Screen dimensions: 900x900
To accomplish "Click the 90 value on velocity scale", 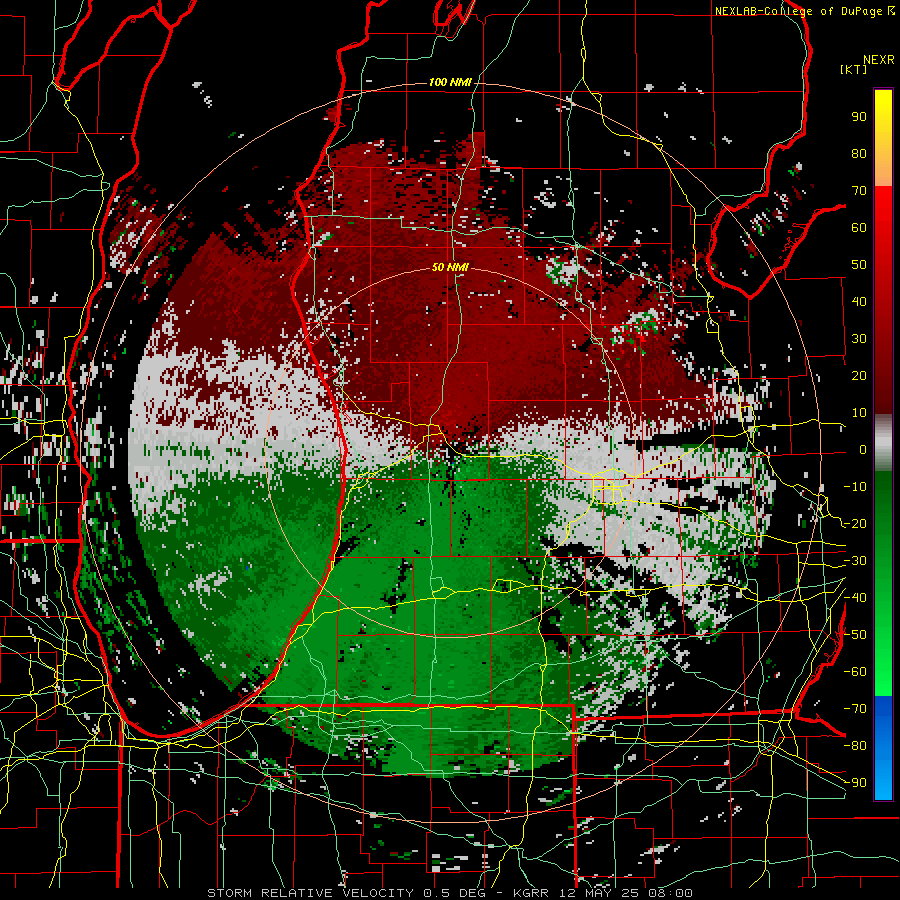I will point(859,117).
